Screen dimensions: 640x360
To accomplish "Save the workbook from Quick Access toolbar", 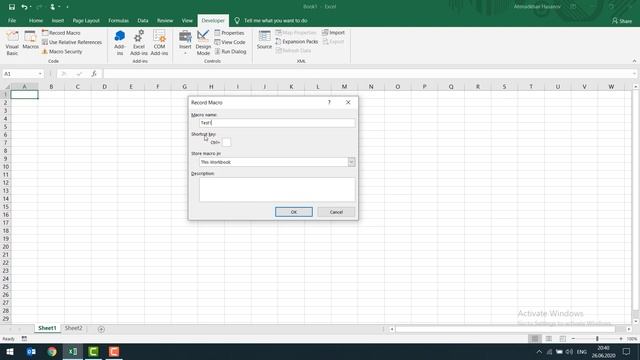I will pyautogui.click(x=12, y=7).
